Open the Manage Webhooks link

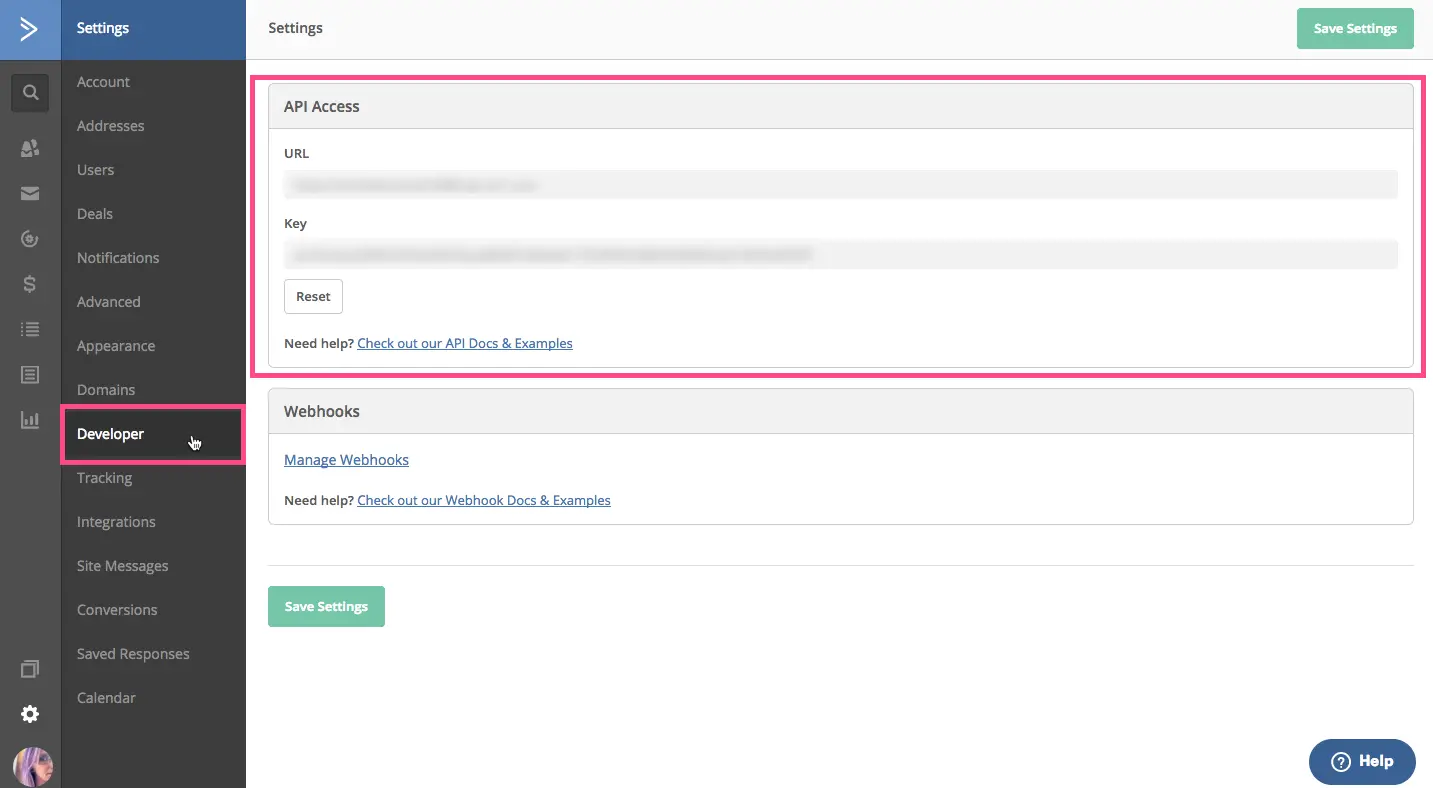[346, 460]
